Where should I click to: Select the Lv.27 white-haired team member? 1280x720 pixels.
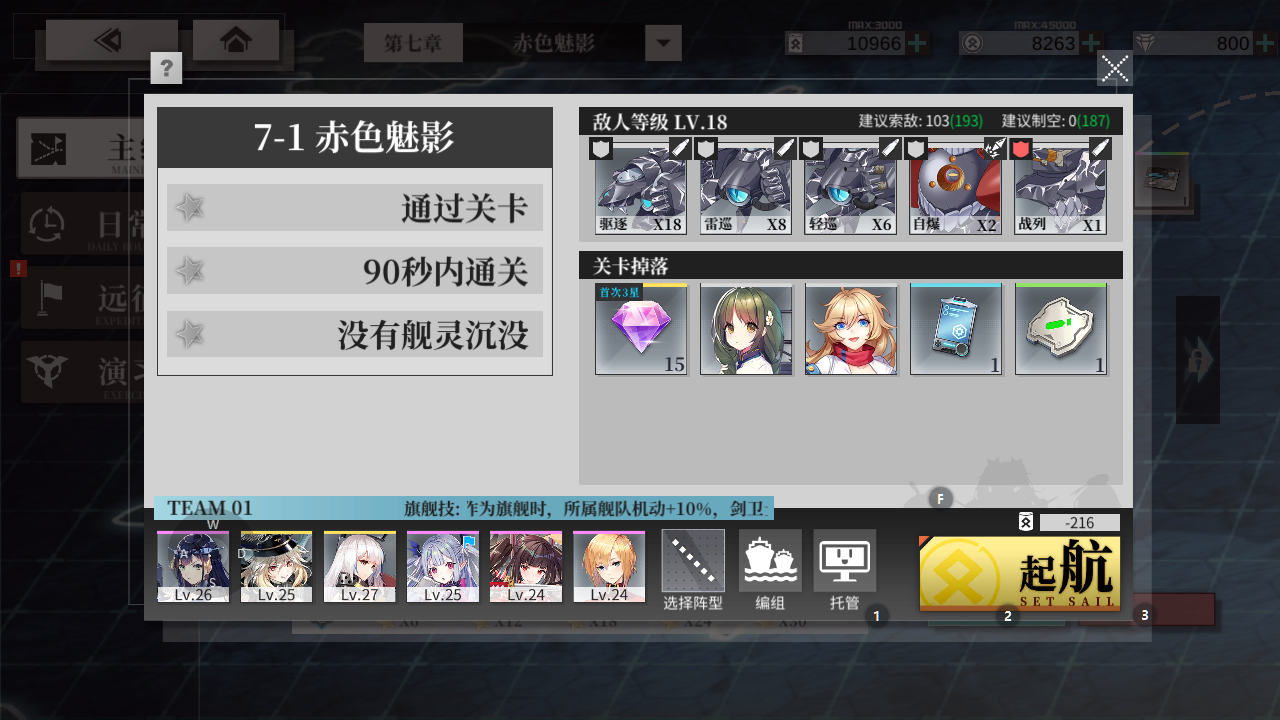(360, 567)
